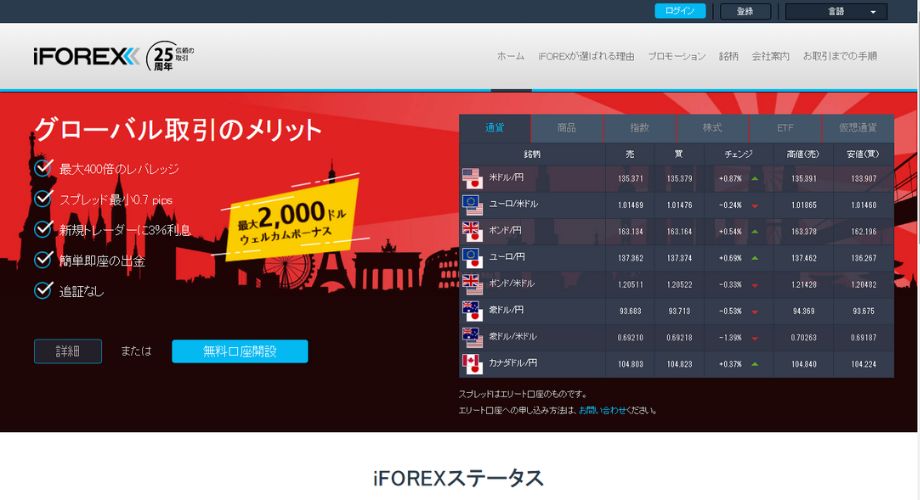Screen dimensions: 920x500
Task: Click buy price 163.164
Action: point(679,232)
